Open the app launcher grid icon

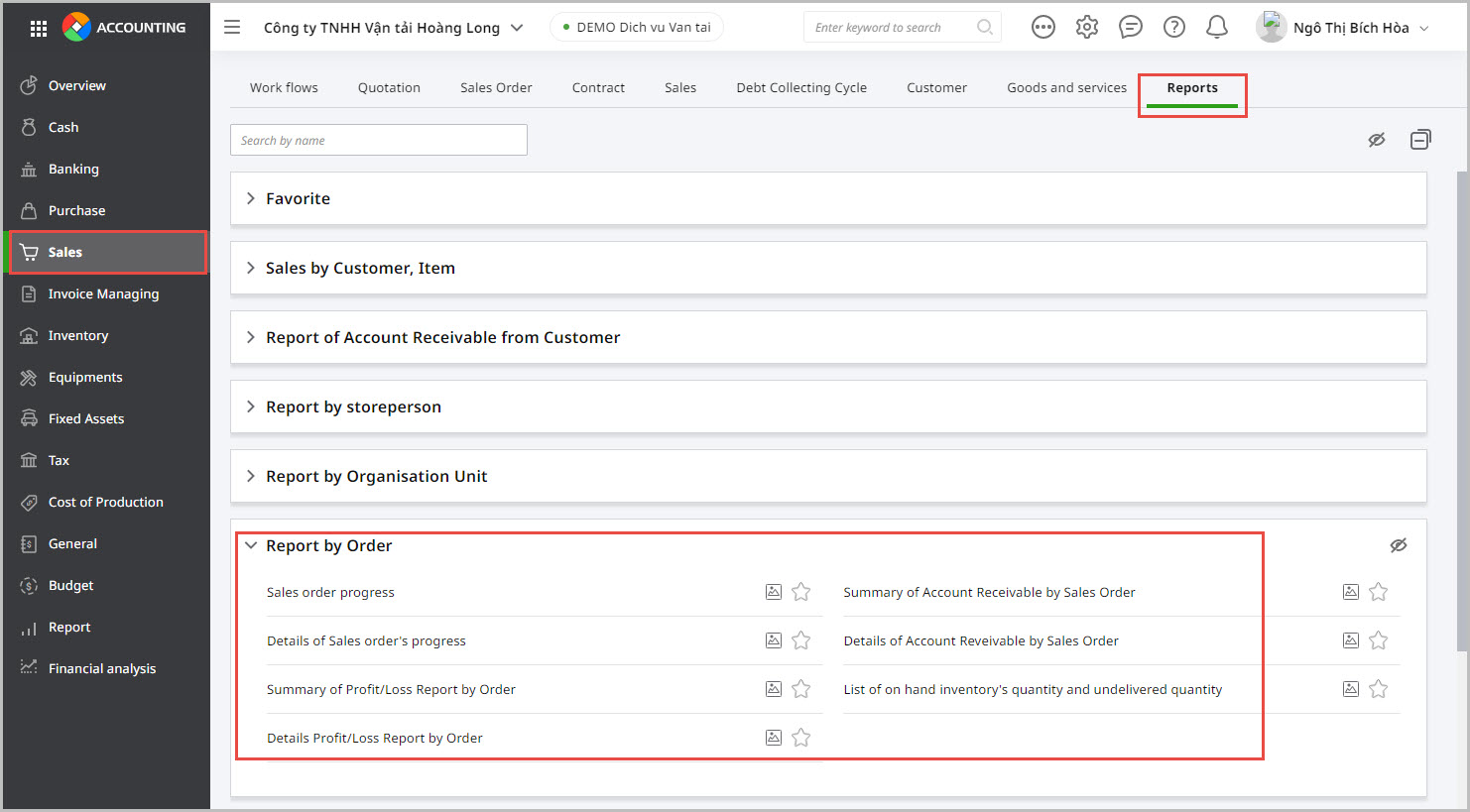[39, 28]
